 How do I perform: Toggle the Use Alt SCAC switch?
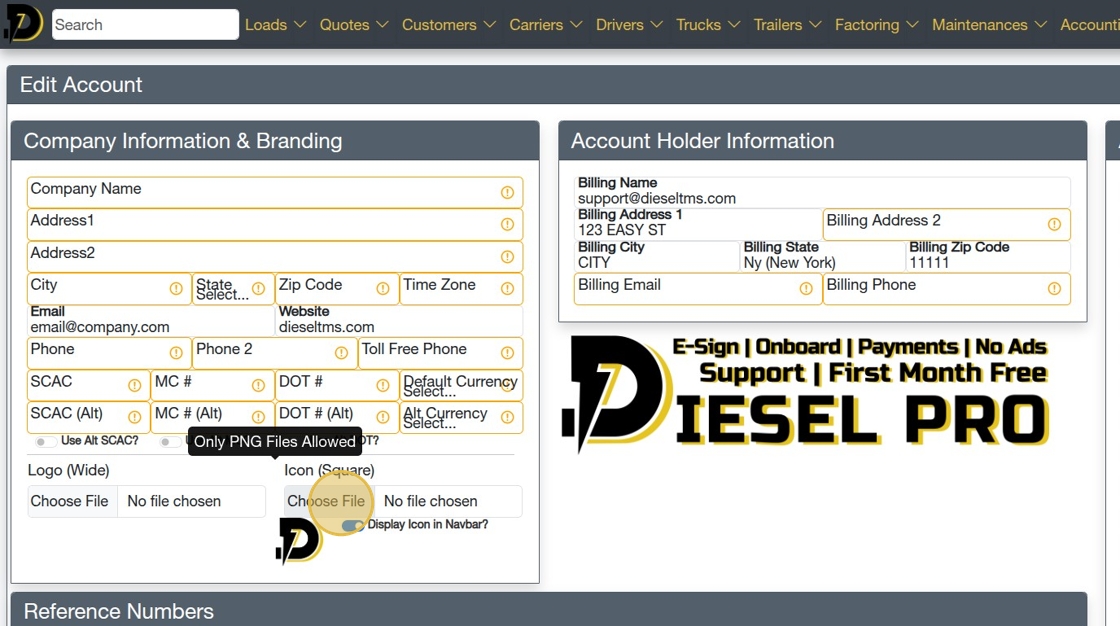pos(46,442)
